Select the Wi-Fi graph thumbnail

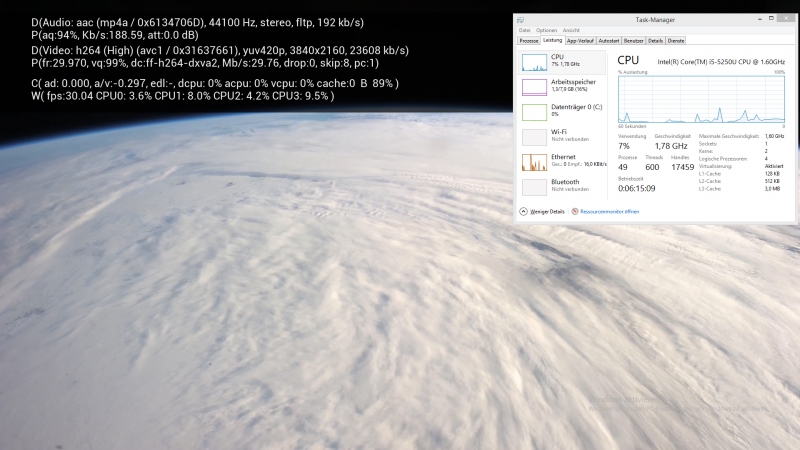[534, 137]
